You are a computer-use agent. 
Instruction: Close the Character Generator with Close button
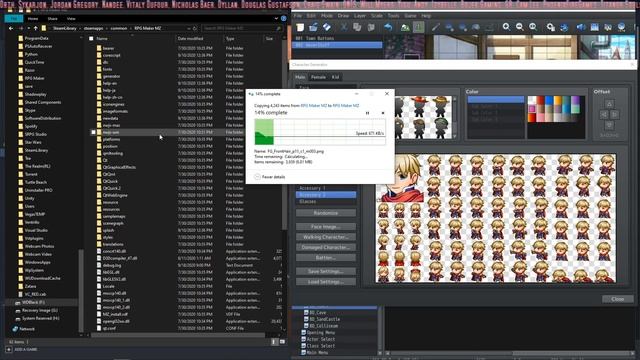[618, 299]
